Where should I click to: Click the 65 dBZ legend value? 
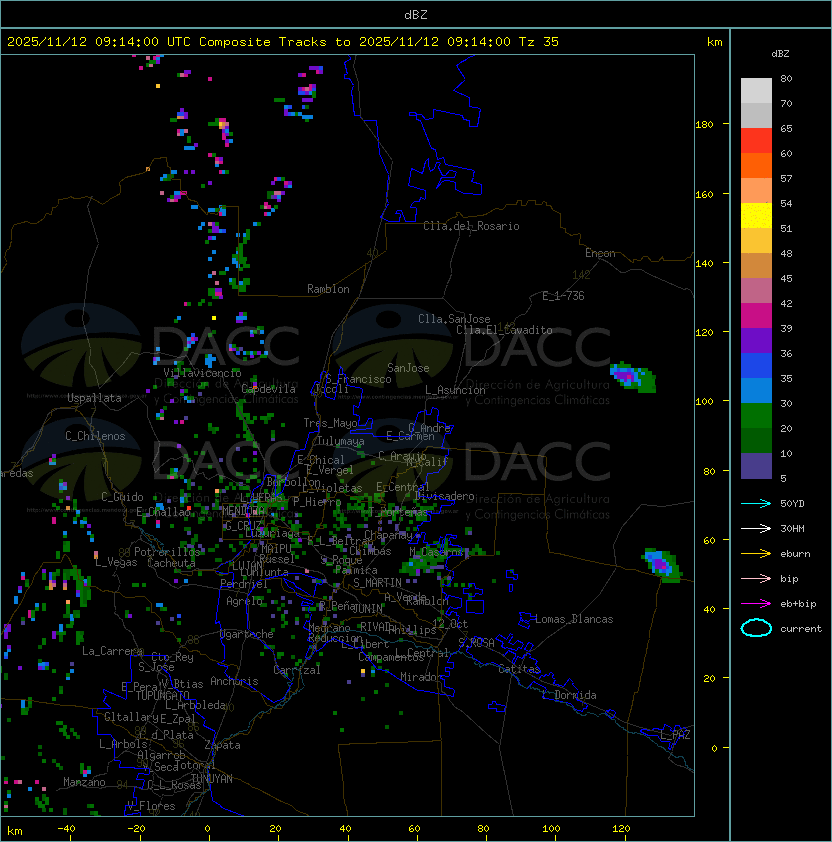786,129
